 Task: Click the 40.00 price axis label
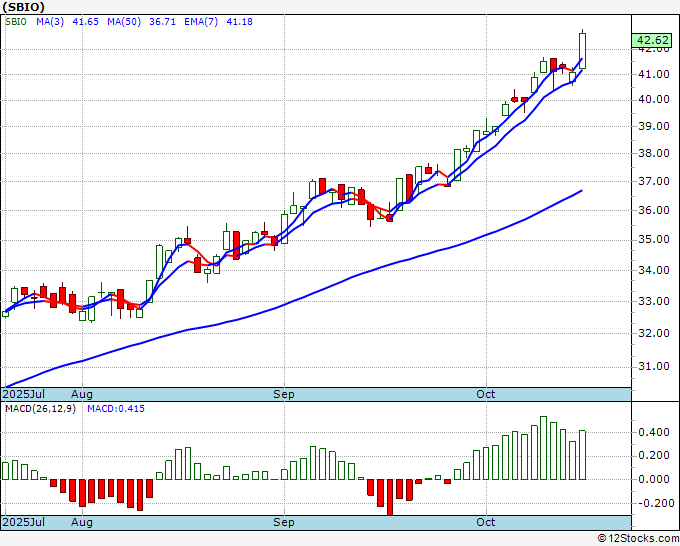point(654,99)
